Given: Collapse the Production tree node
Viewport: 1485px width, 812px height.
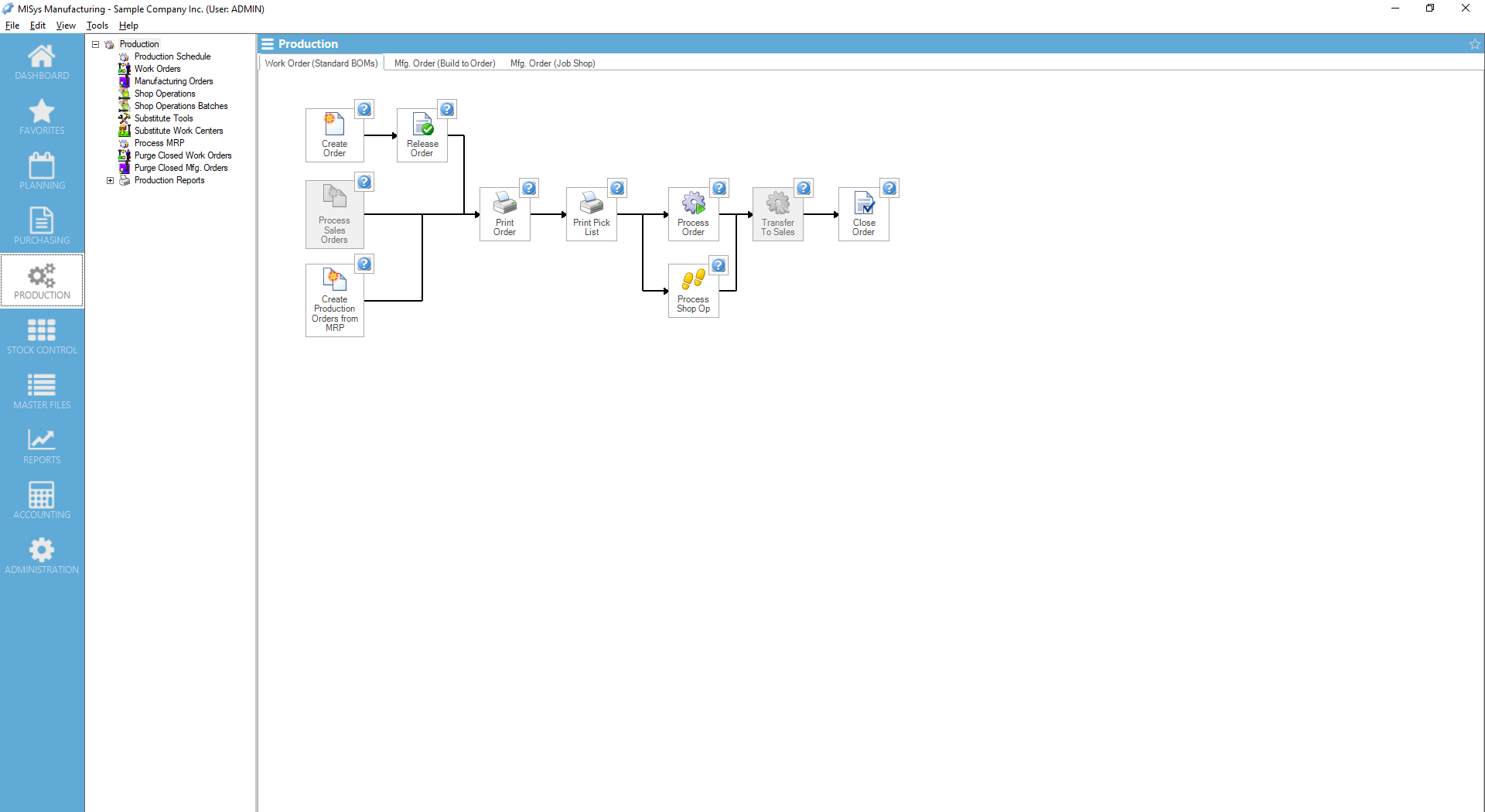Looking at the screenshot, I should (96, 44).
